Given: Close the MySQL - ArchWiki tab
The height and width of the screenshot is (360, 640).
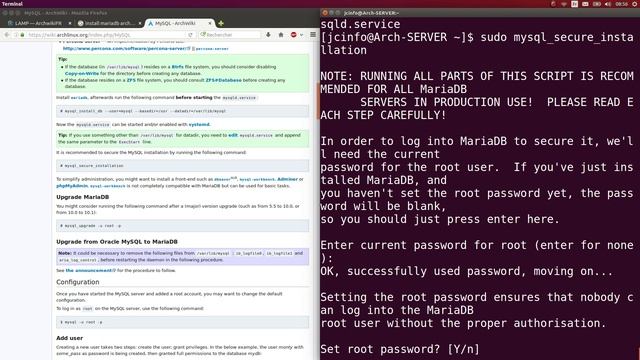Looking at the screenshot, I should pos(210,23).
